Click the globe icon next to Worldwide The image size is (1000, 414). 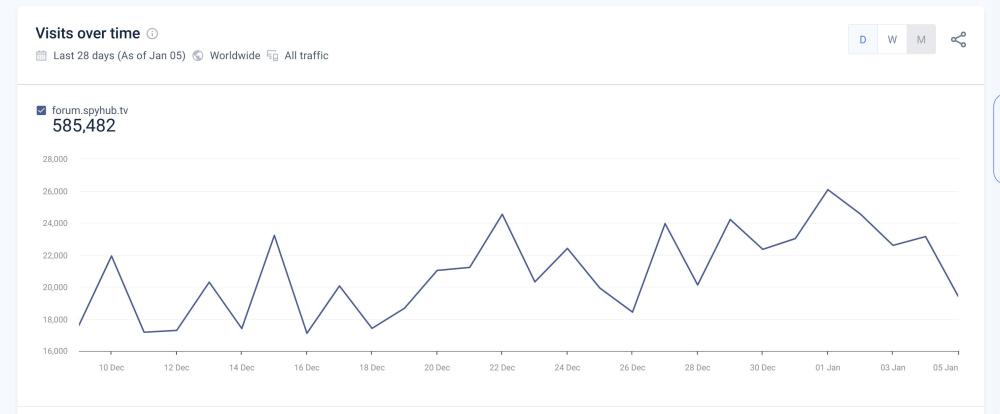(198, 55)
